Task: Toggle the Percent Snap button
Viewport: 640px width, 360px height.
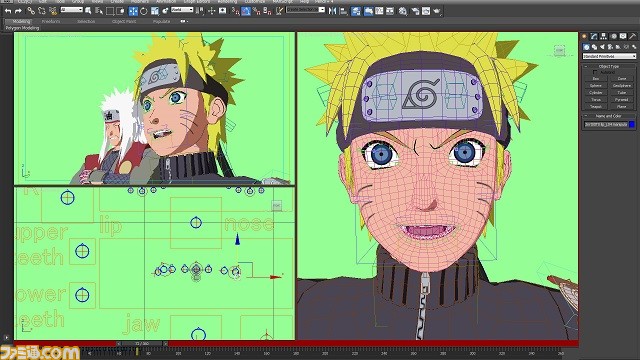Action: 257,11
